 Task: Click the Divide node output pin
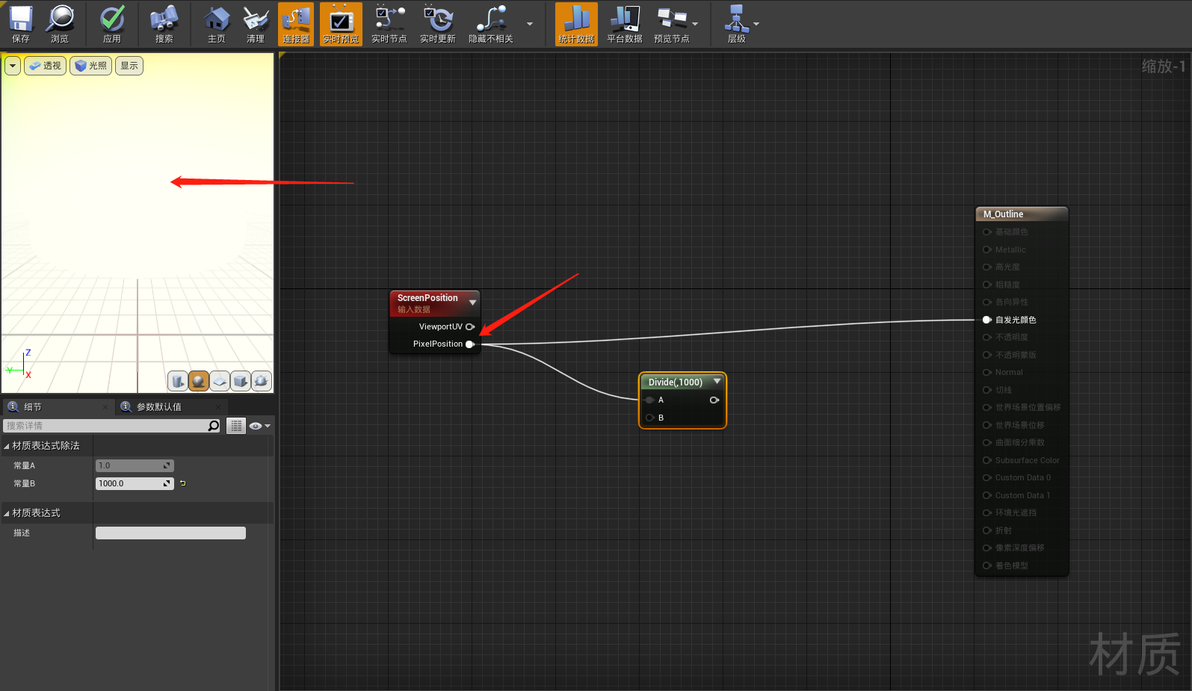(714, 400)
